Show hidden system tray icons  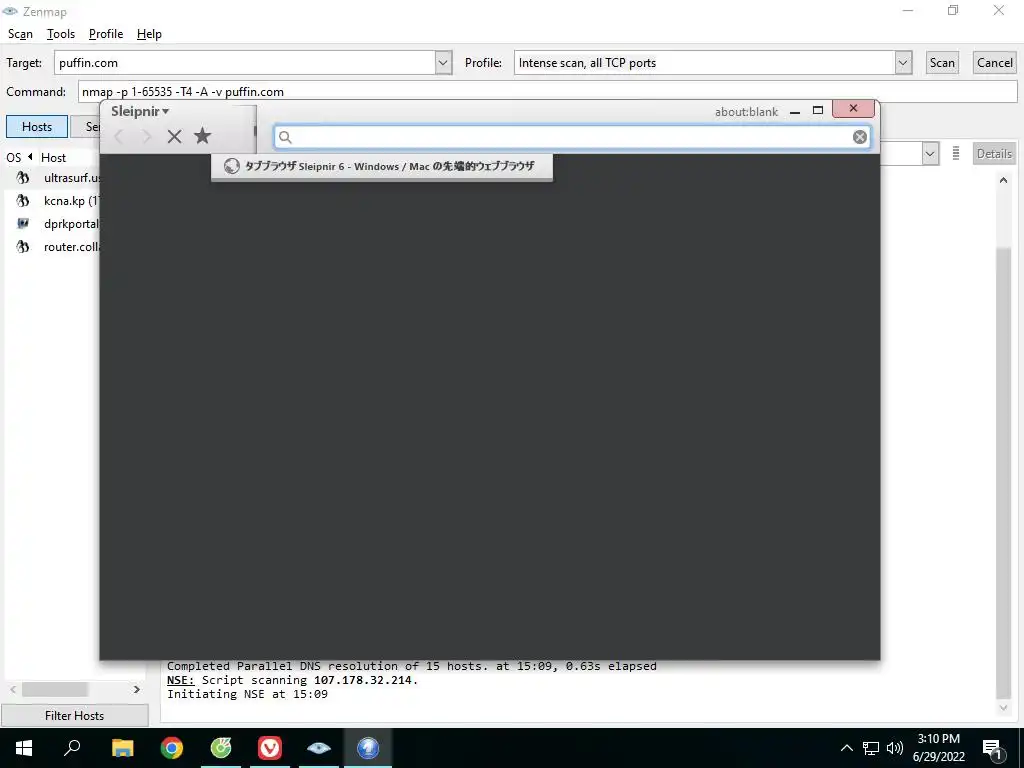(846, 748)
